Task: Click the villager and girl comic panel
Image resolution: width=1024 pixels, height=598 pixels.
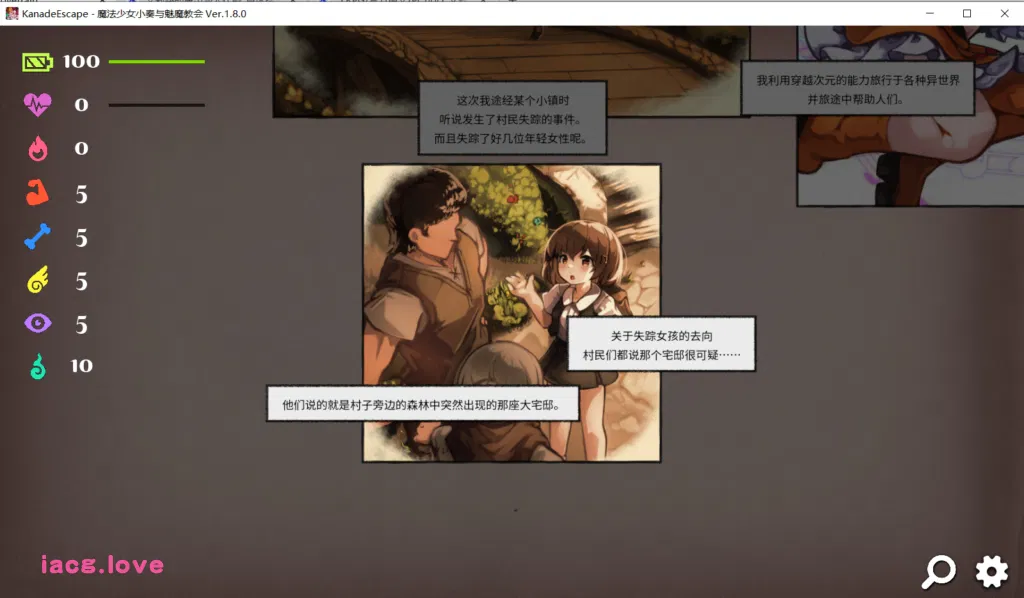Action: coord(511,313)
